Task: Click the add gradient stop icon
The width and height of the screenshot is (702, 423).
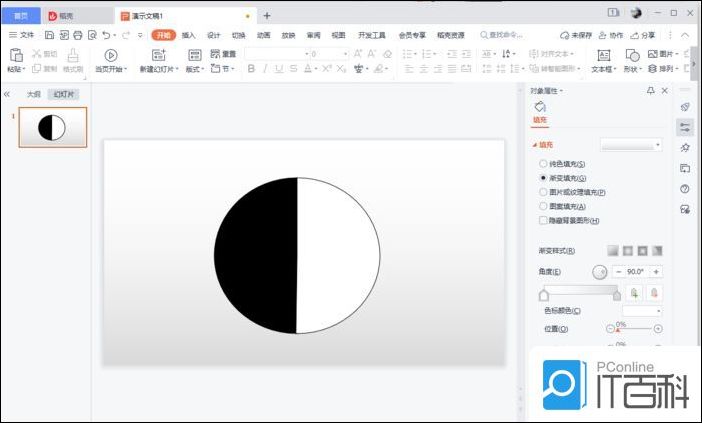Action: (634, 293)
